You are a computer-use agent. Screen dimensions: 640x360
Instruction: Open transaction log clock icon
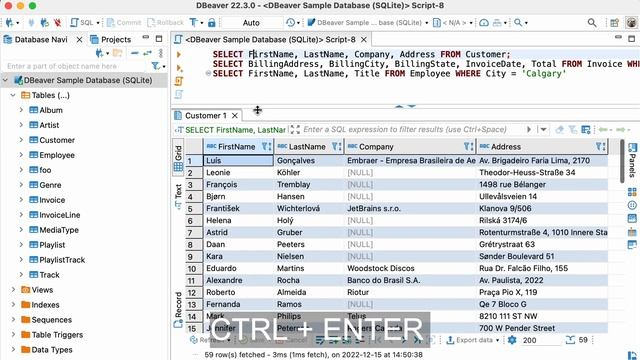pyautogui.click(x=290, y=22)
